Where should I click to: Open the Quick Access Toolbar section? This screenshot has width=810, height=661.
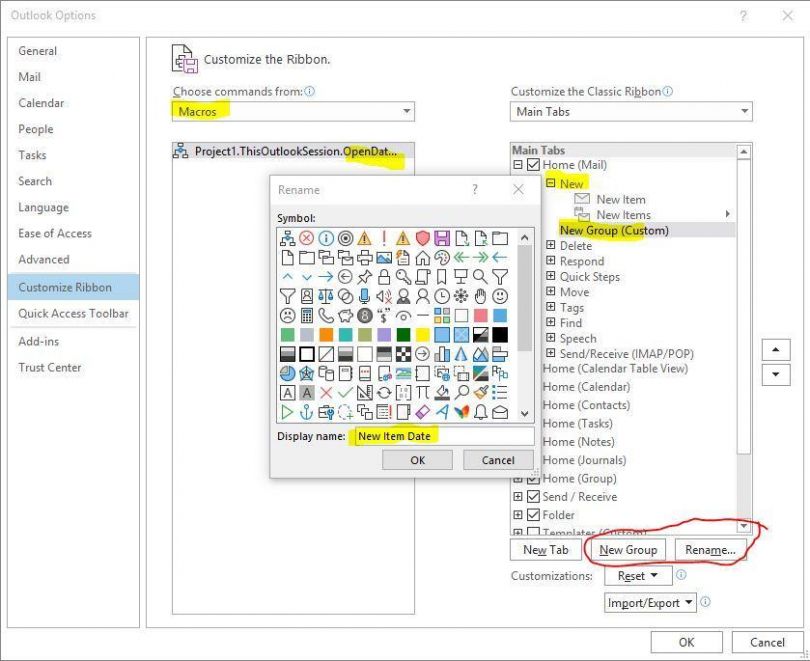pos(73,313)
